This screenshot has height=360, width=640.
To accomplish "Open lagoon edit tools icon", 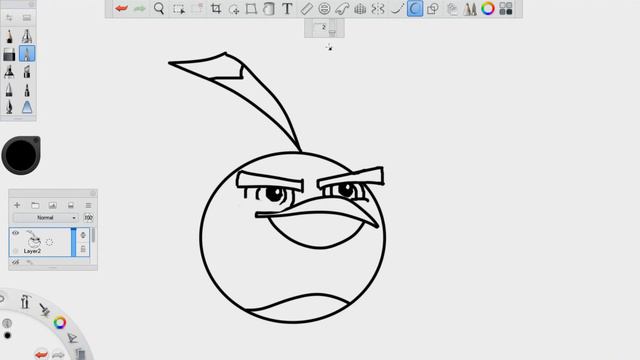I will point(72,338).
